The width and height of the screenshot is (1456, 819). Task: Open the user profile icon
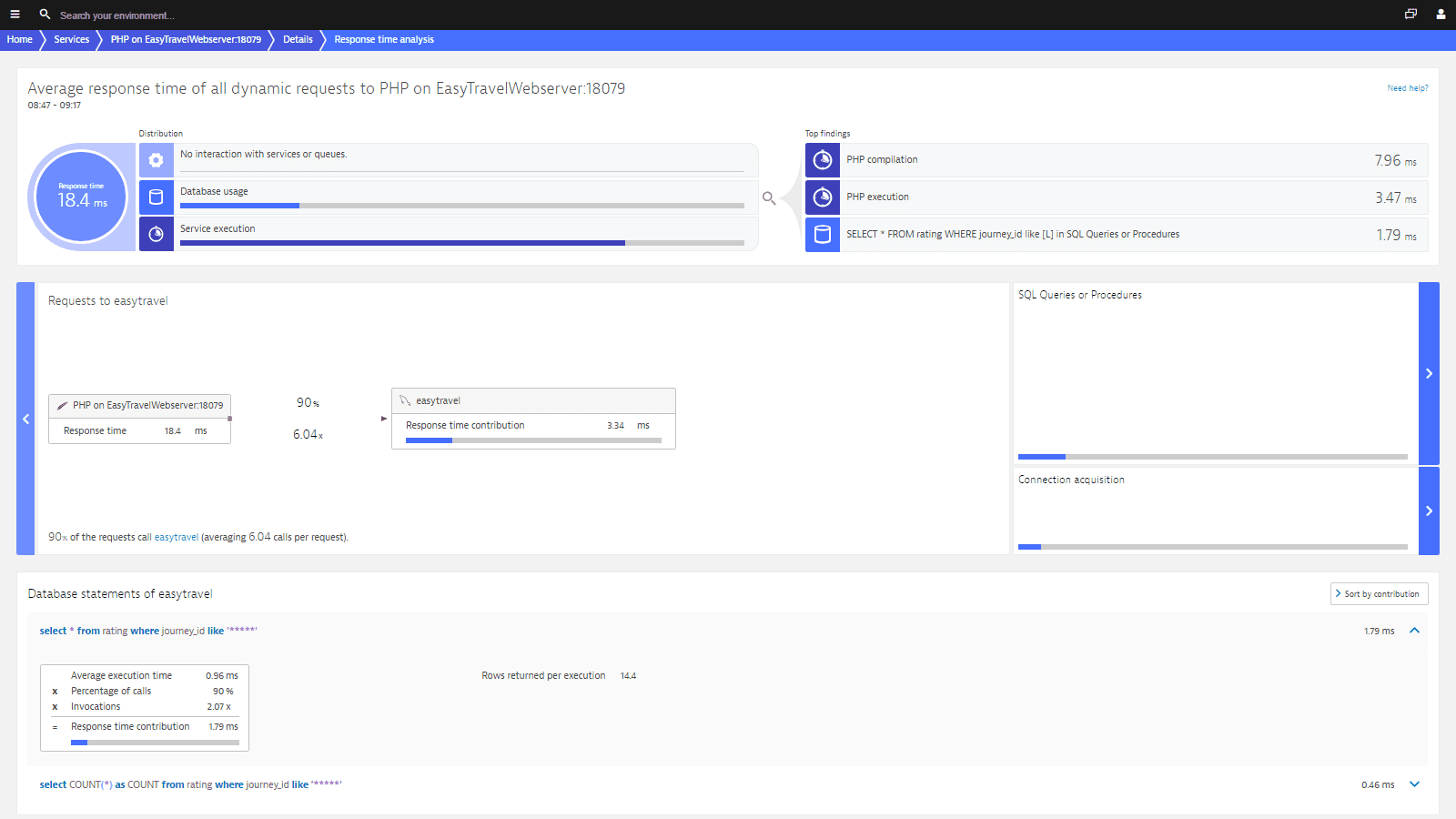click(1441, 15)
